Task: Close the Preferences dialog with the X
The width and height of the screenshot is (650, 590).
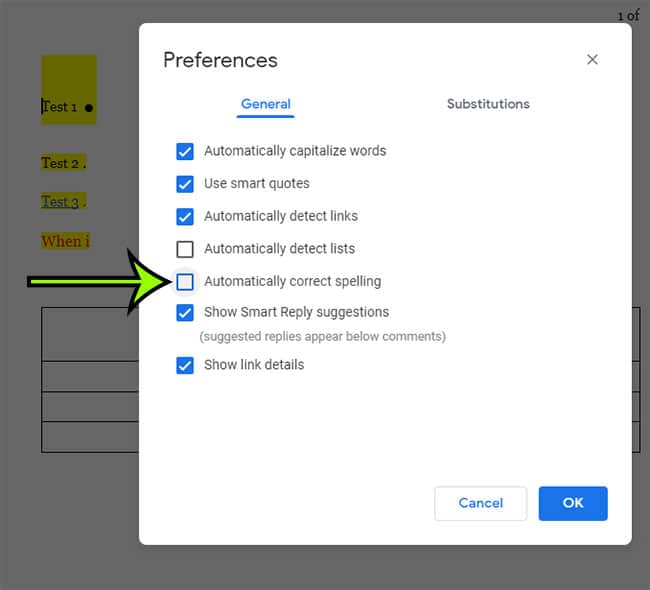Action: click(592, 60)
